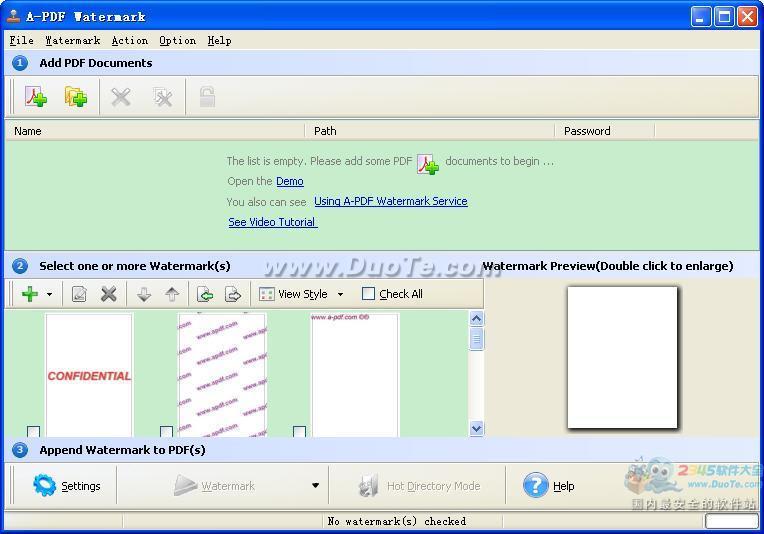The height and width of the screenshot is (534, 764).
Task: Click the edit watermark pencil icon
Action: (x=79, y=294)
